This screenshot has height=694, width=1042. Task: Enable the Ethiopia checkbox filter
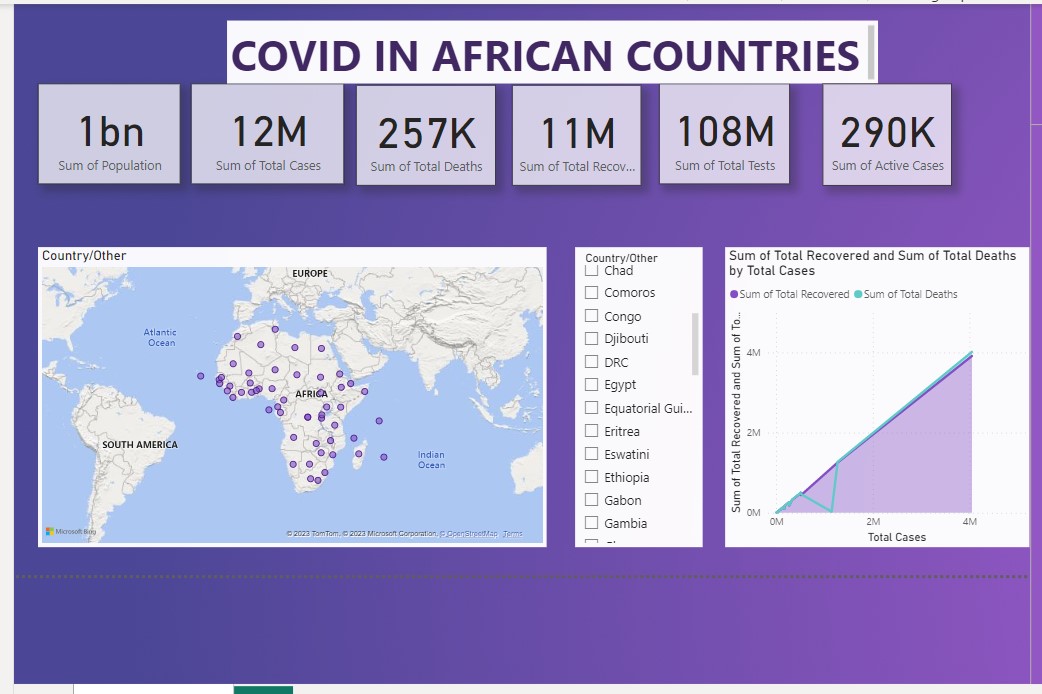tap(591, 477)
